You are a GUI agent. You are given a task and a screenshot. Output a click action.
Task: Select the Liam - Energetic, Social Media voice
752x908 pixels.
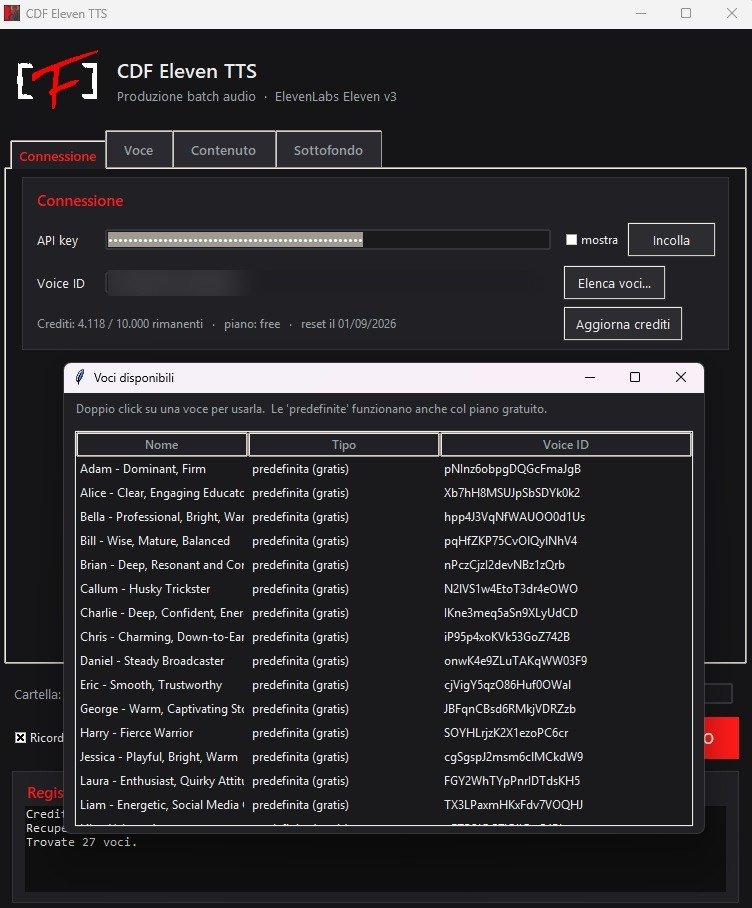(384, 806)
